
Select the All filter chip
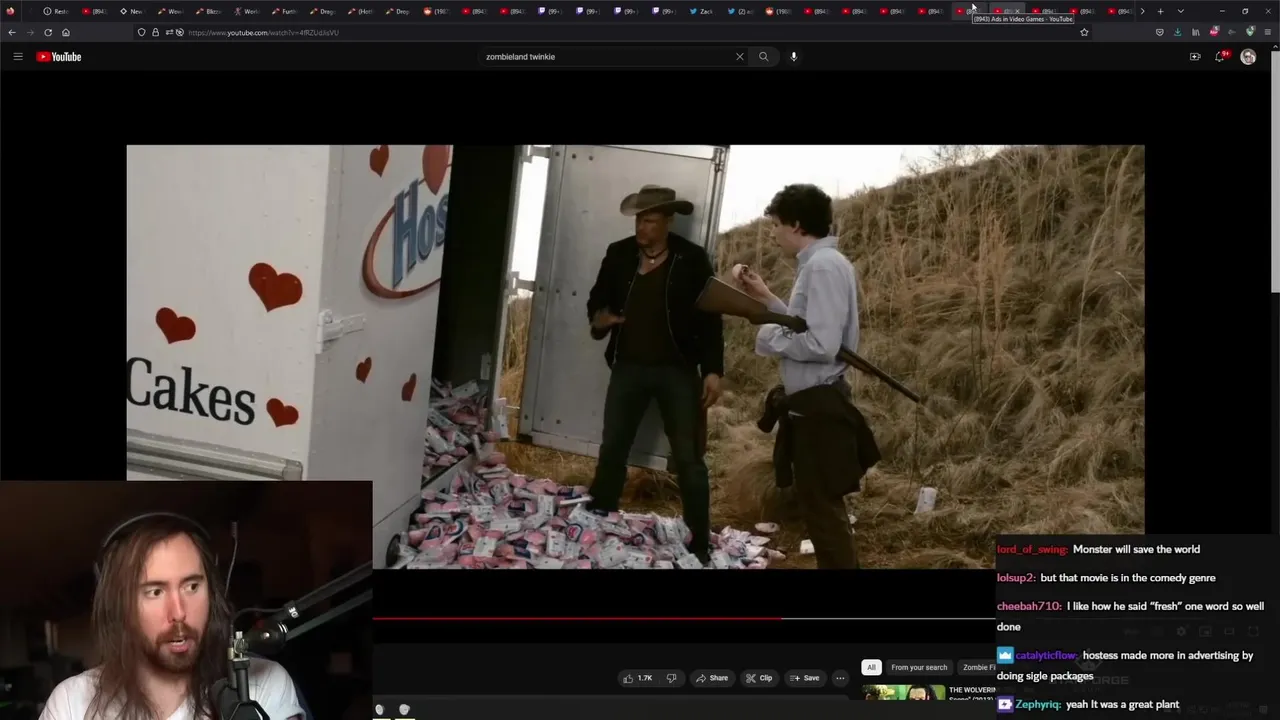871,667
